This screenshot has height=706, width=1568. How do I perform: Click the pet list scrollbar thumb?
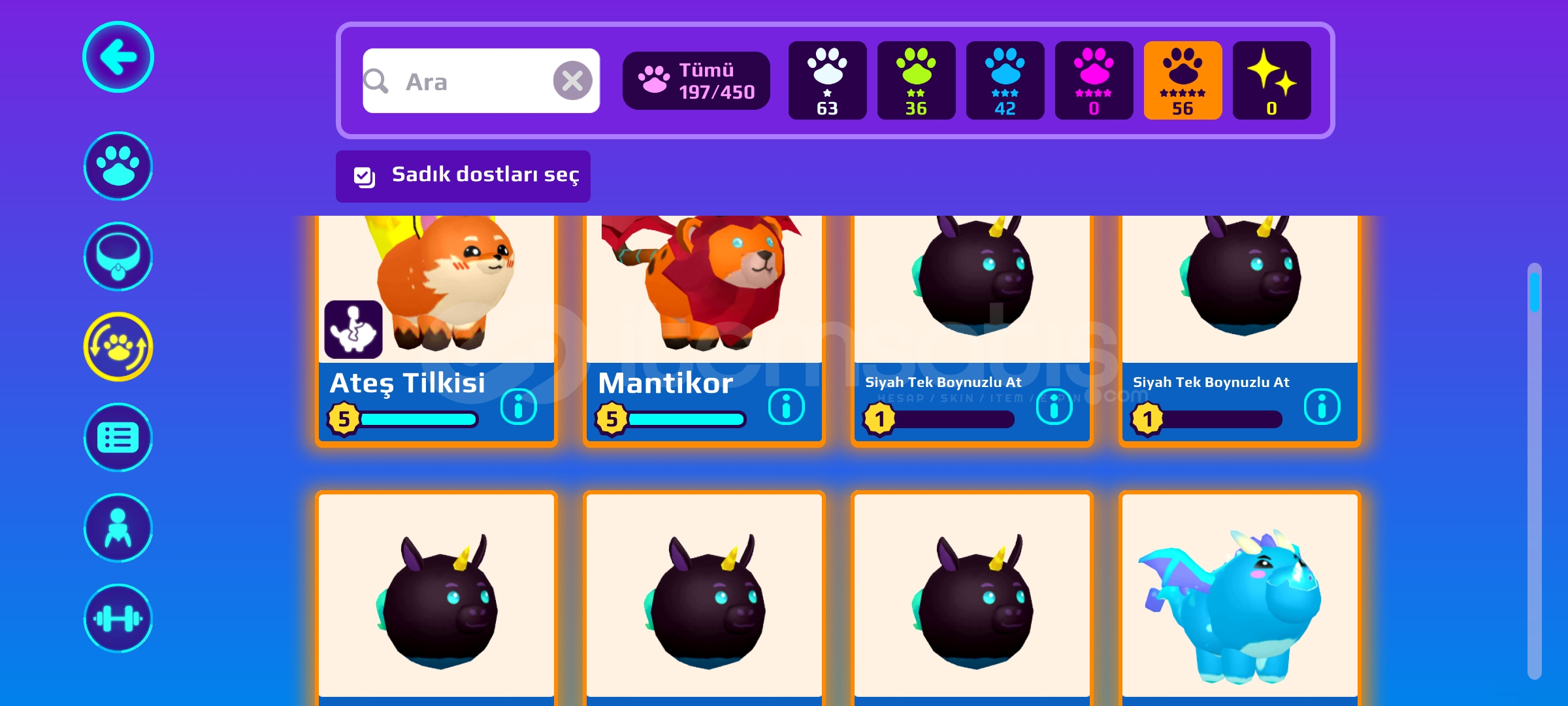[1534, 292]
